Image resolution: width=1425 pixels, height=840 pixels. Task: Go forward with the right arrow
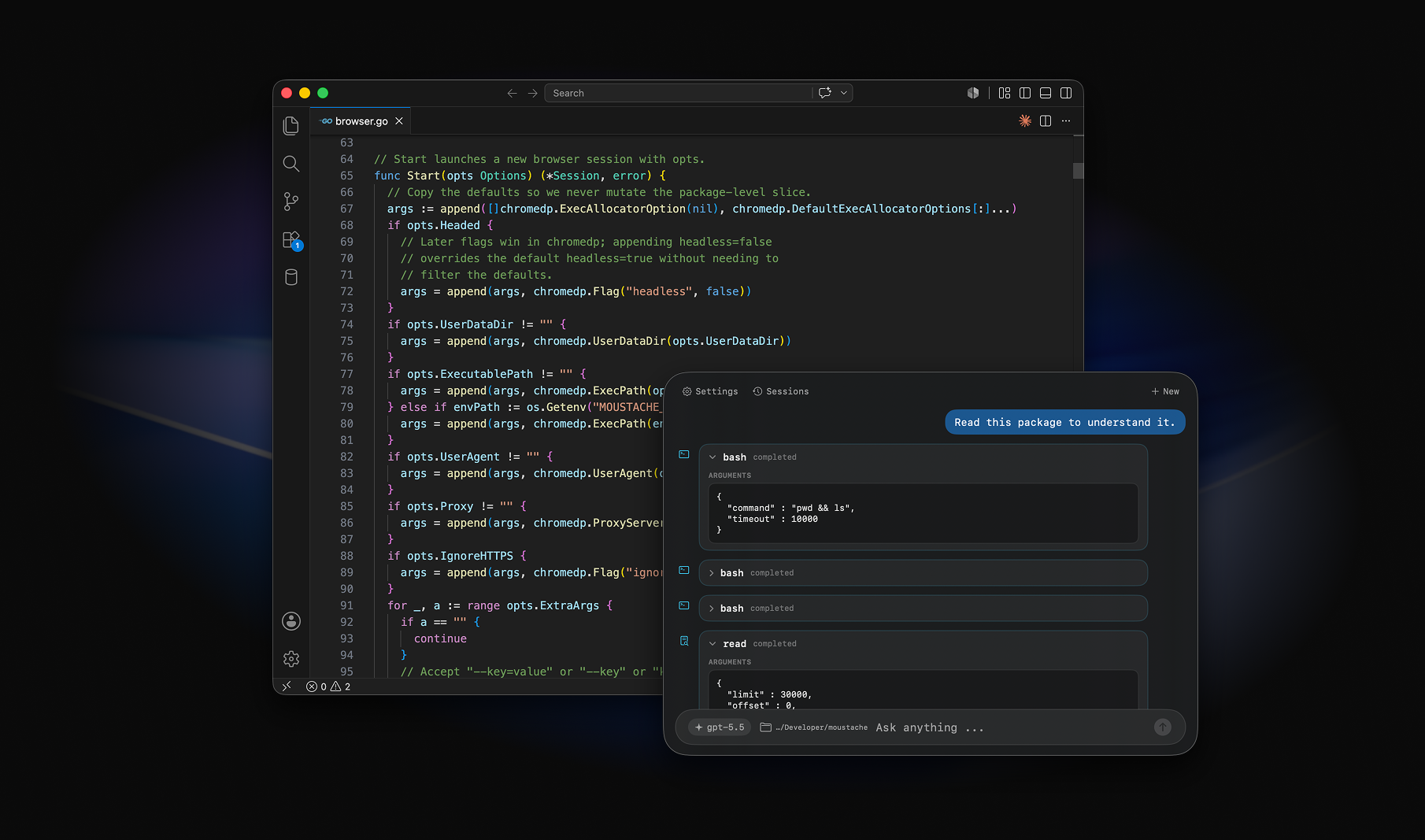pyautogui.click(x=532, y=93)
